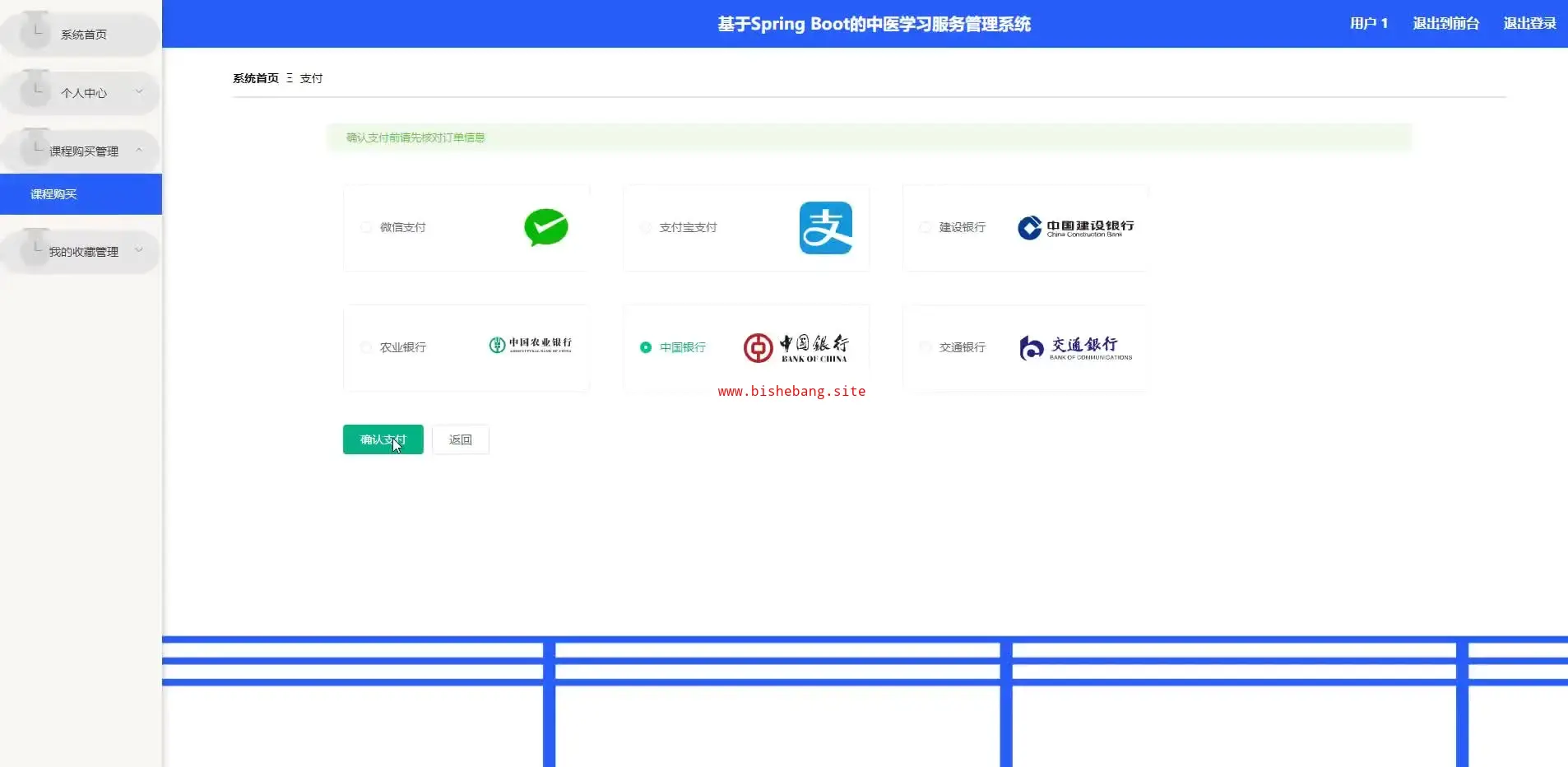Click the Agricultural Bank of China logo
This screenshot has height=767, width=1568.
[531, 345]
